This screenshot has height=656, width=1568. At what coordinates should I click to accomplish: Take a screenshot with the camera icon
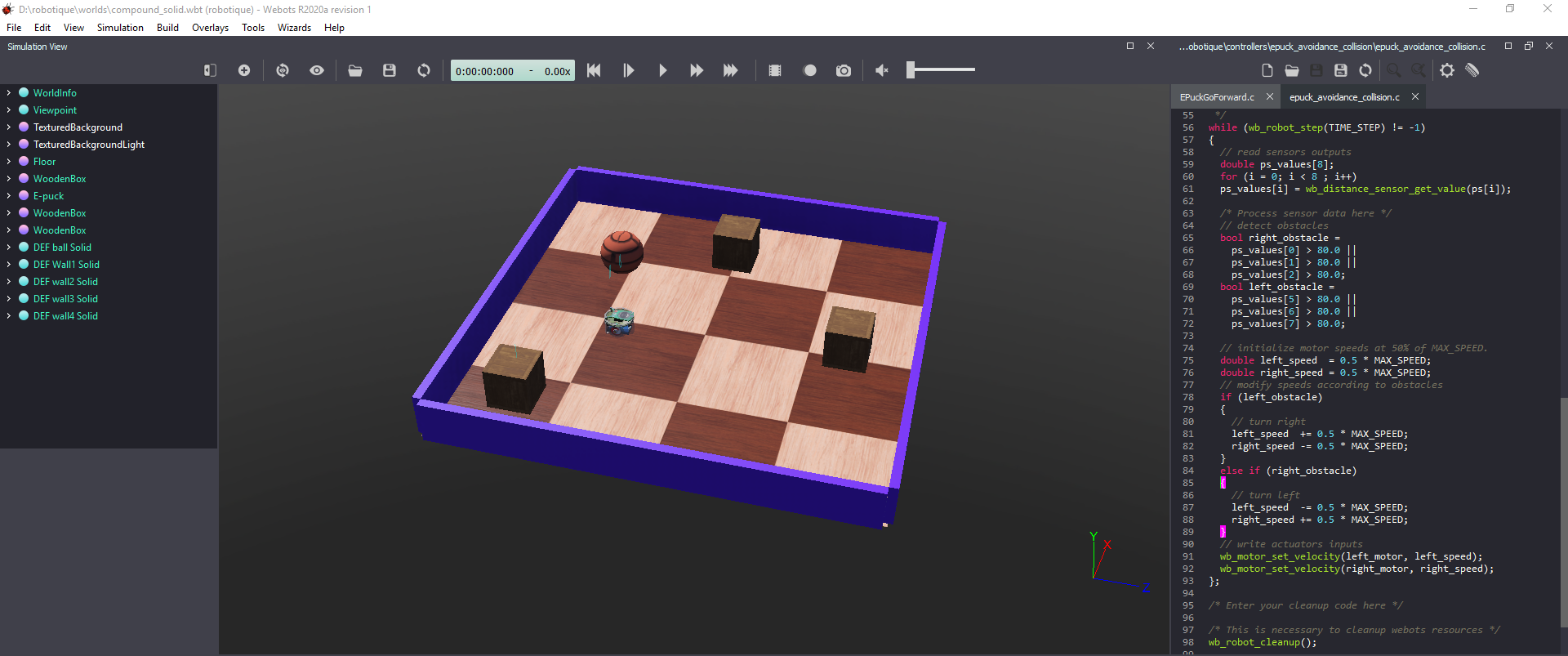coord(844,71)
